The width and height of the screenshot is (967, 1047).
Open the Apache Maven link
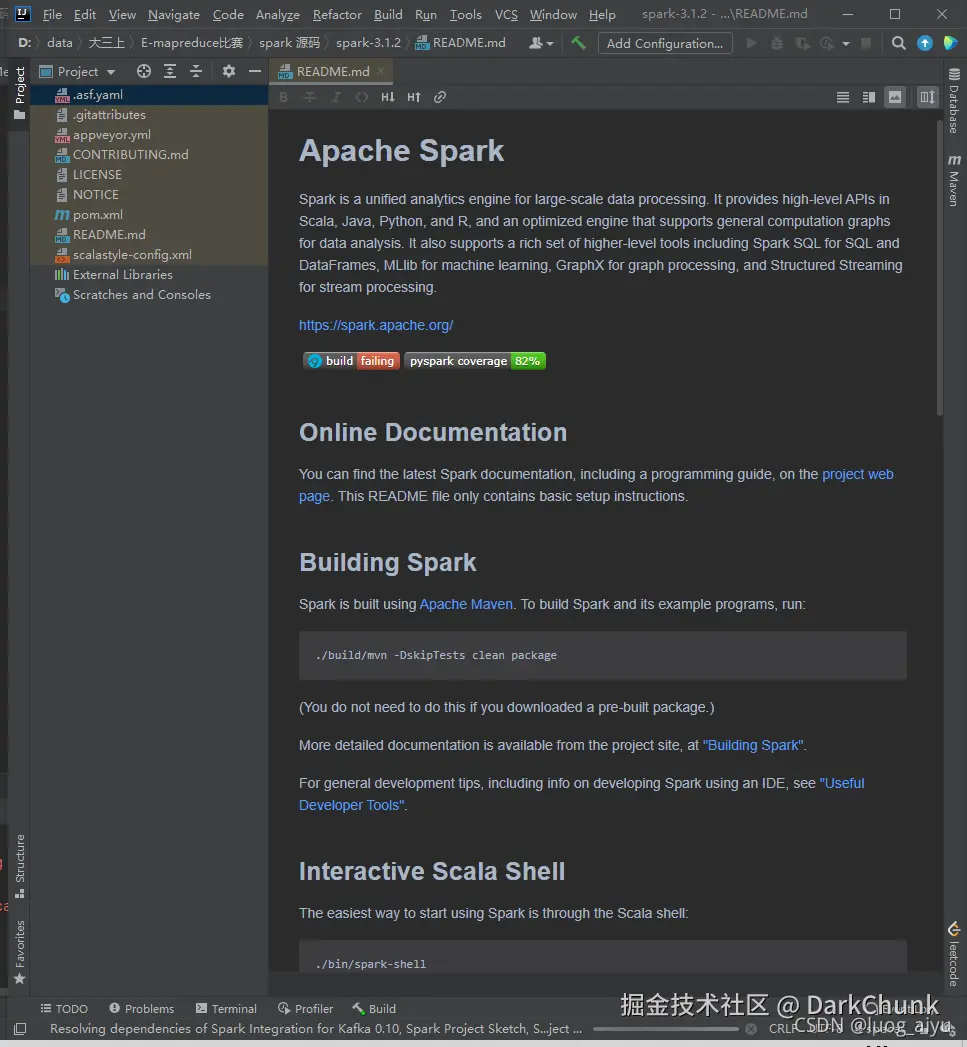(466, 604)
